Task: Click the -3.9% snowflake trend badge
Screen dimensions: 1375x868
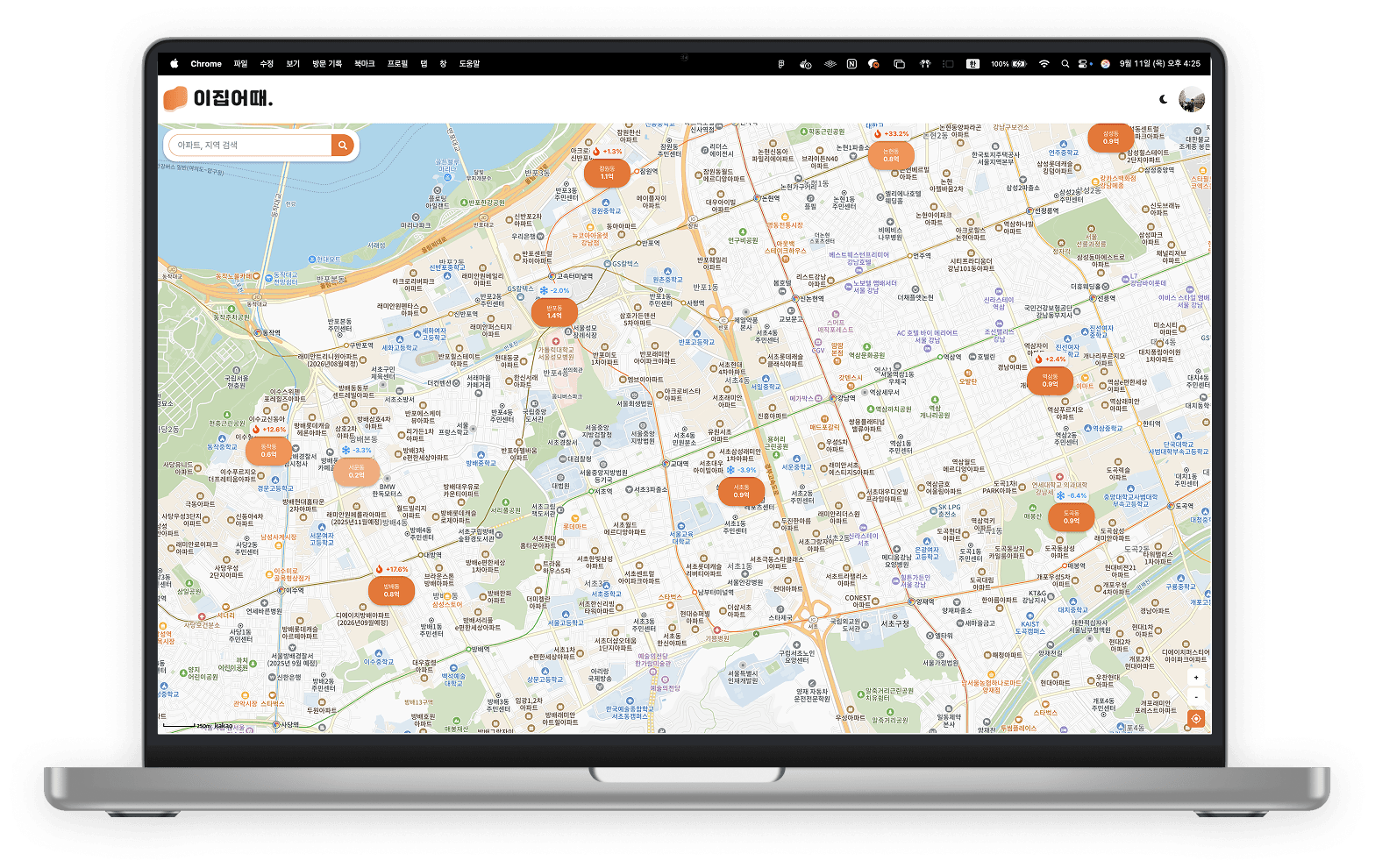Action: (x=741, y=470)
